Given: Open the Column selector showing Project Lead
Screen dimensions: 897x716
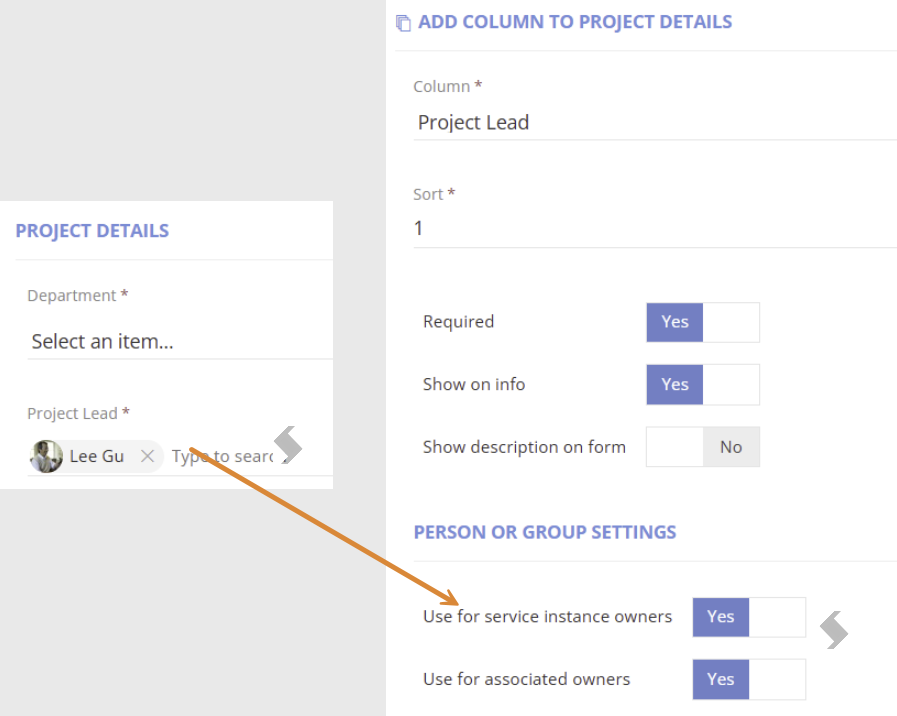Looking at the screenshot, I should (x=655, y=122).
